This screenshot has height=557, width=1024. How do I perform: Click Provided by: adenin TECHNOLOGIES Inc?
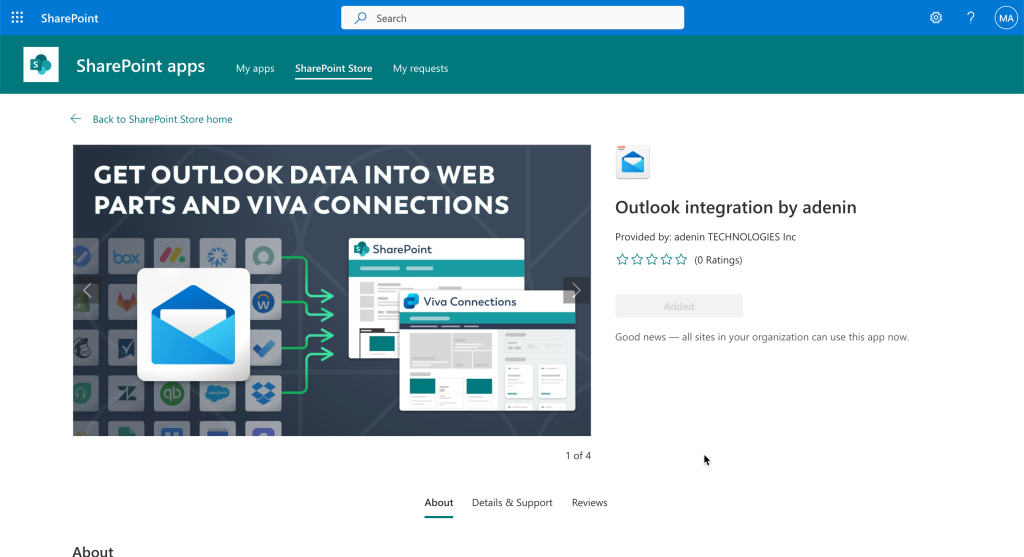point(705,236)
